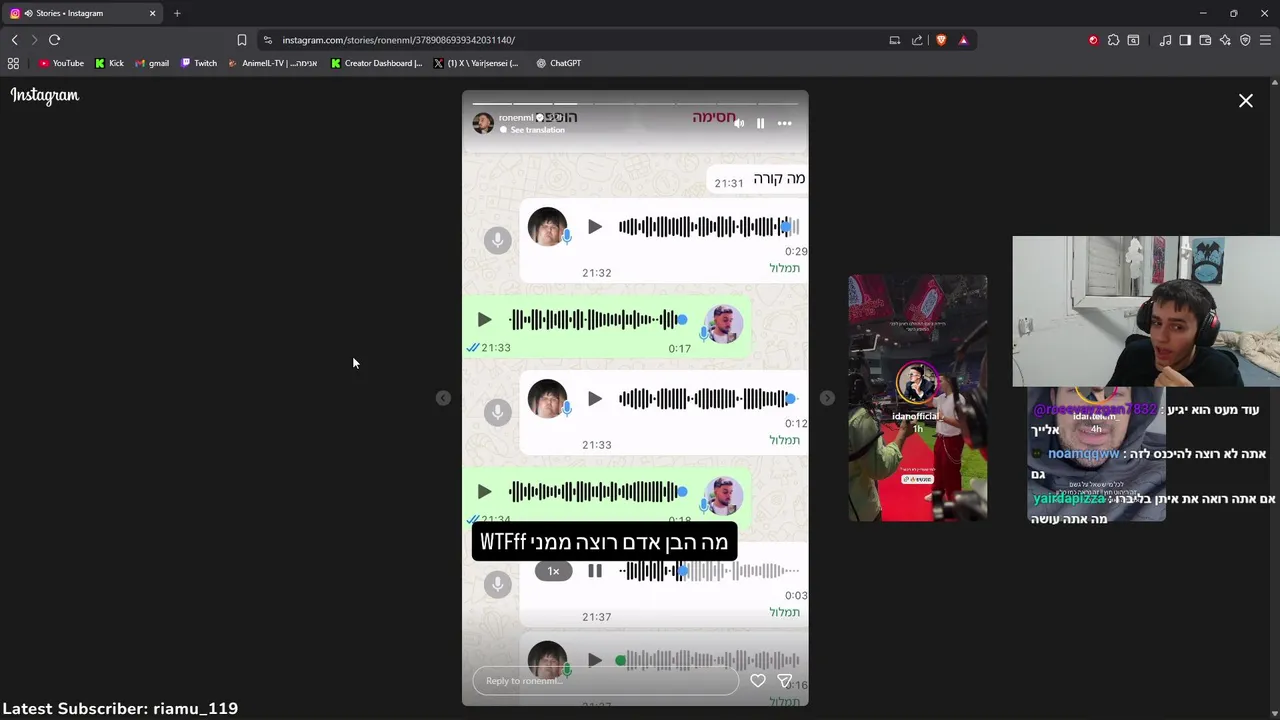The image size is (1280, 720).
Task: Open the Kick bookmark
Action: point(110,63)
